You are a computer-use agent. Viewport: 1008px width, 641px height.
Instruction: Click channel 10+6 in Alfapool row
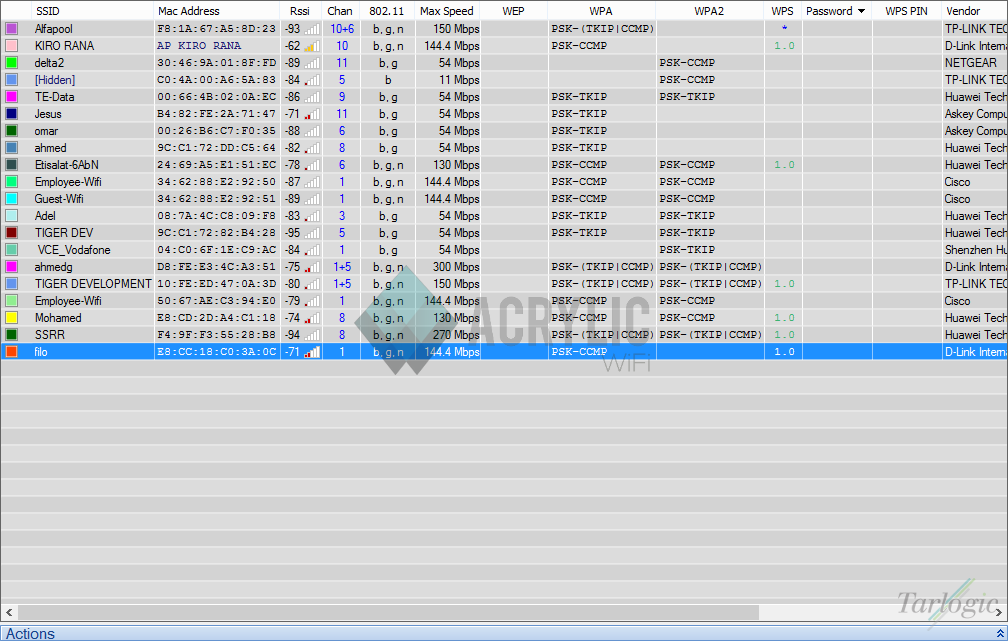(342, 28)
